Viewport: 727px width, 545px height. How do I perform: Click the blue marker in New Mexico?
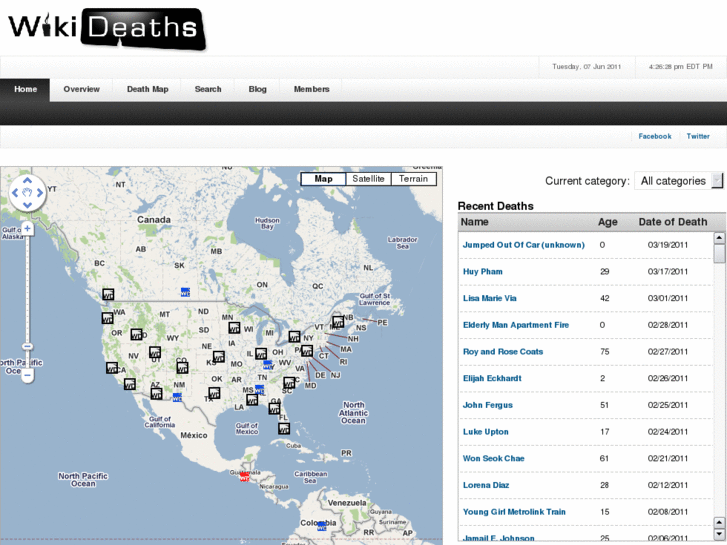tap(177, 397)
